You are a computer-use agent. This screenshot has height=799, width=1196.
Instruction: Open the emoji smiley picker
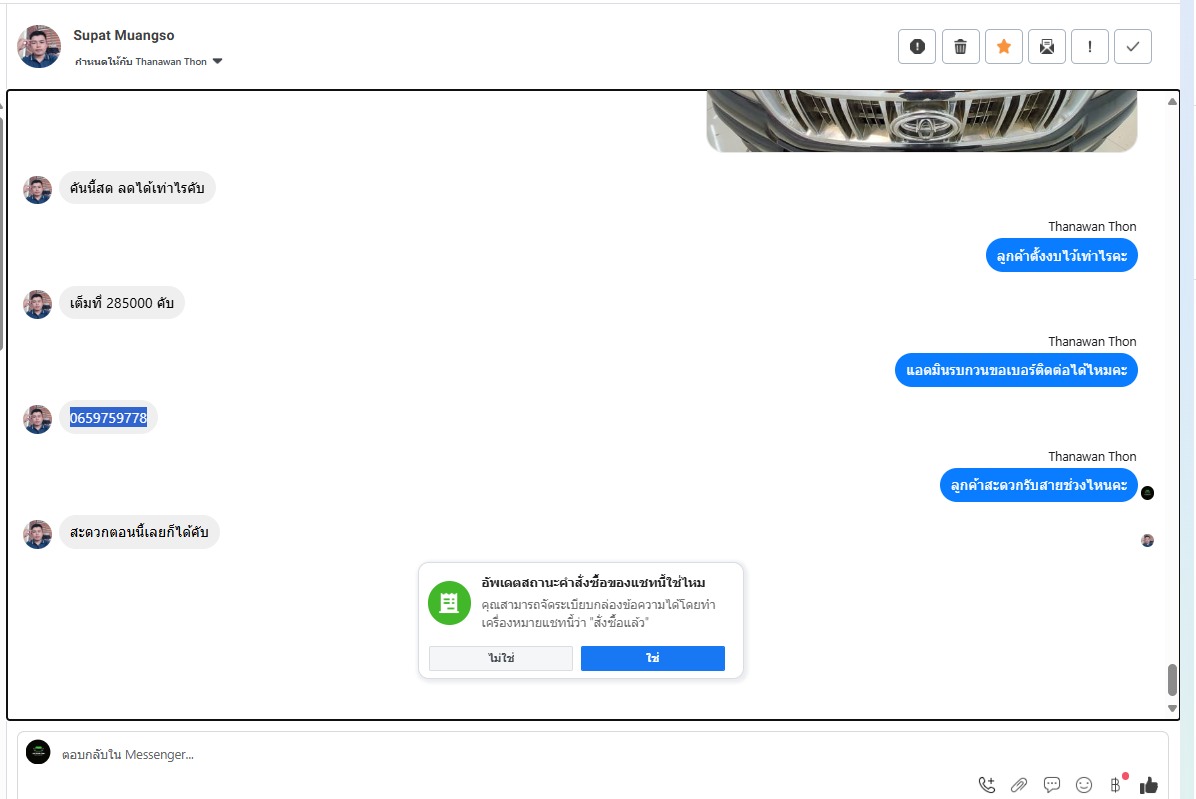pyautogui.click(x=1084, y=785)
